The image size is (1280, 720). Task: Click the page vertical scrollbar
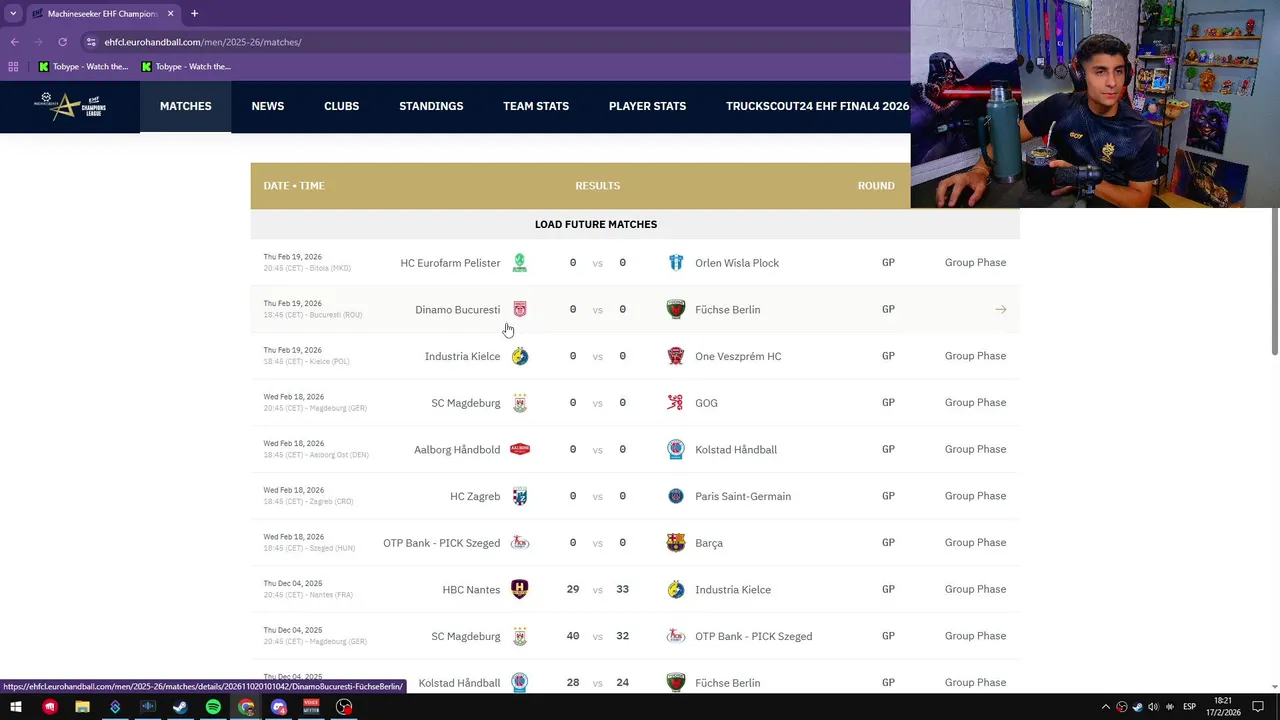click(1275, 280)
